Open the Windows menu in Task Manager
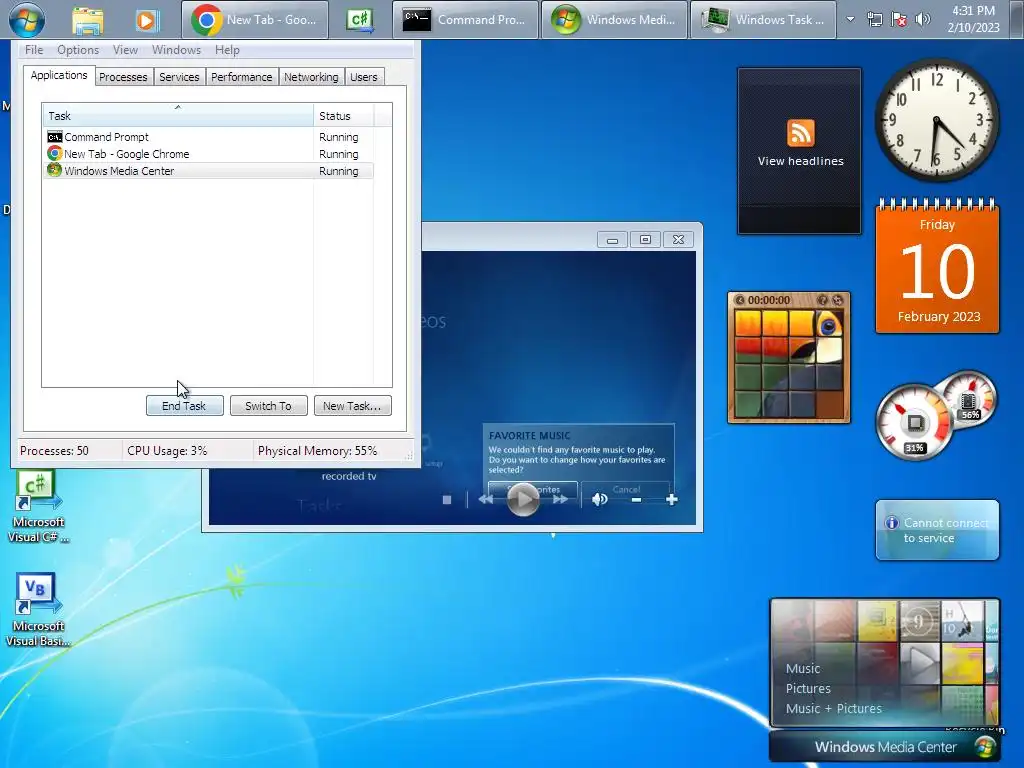1024x768 pixels. (176, 50)
